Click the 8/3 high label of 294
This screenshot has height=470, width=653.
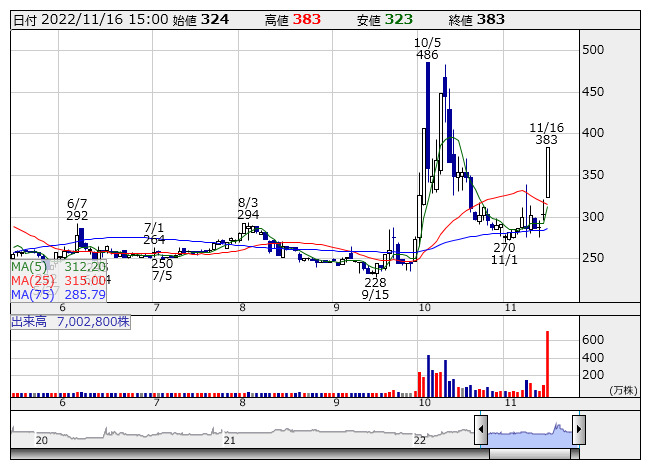click(x=248, y=208)
